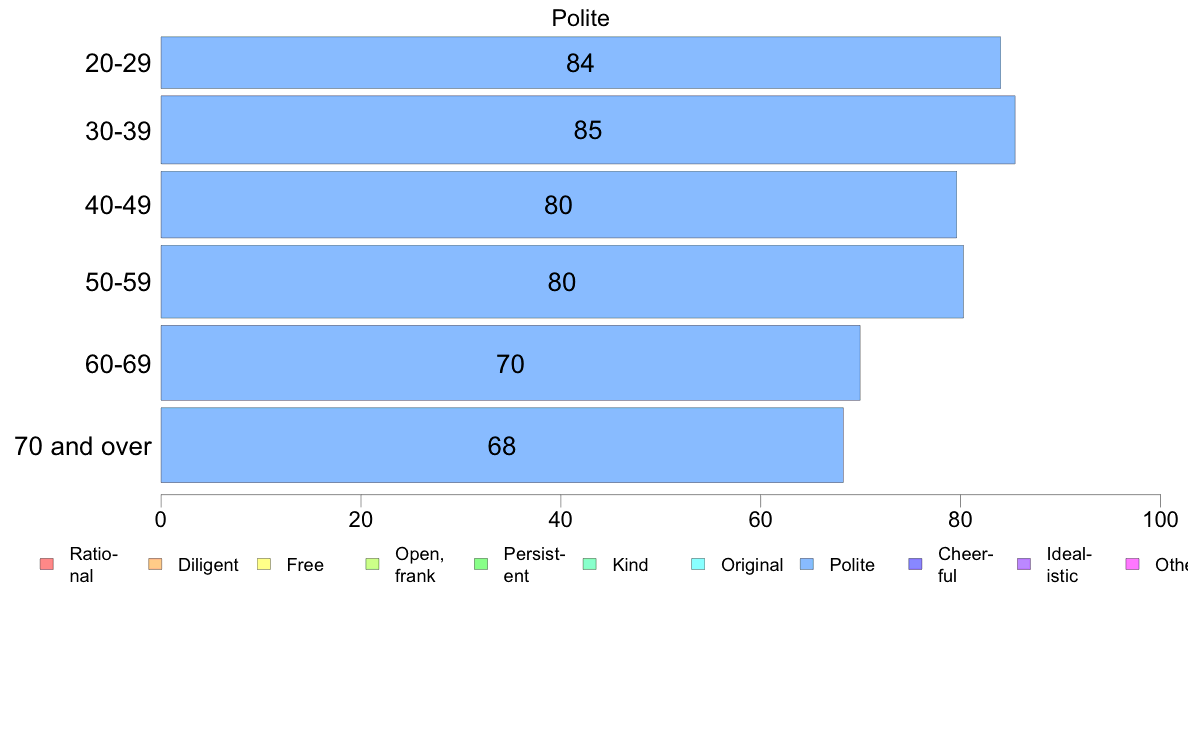Click the 70 and over axis label
Screen dimensions: 1188x736
pos(83,446)
